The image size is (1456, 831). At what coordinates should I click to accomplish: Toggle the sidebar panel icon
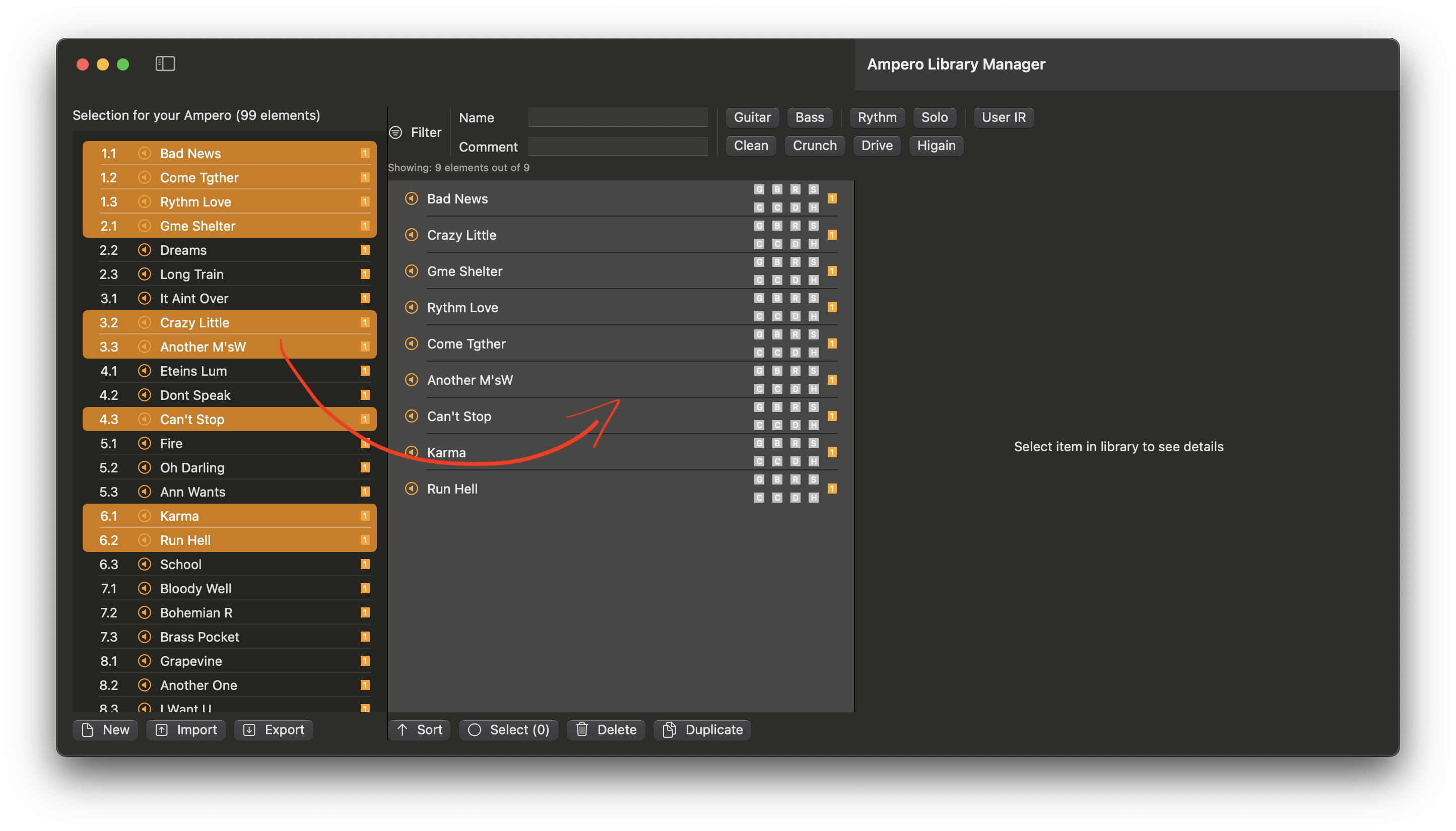(165, 63)
